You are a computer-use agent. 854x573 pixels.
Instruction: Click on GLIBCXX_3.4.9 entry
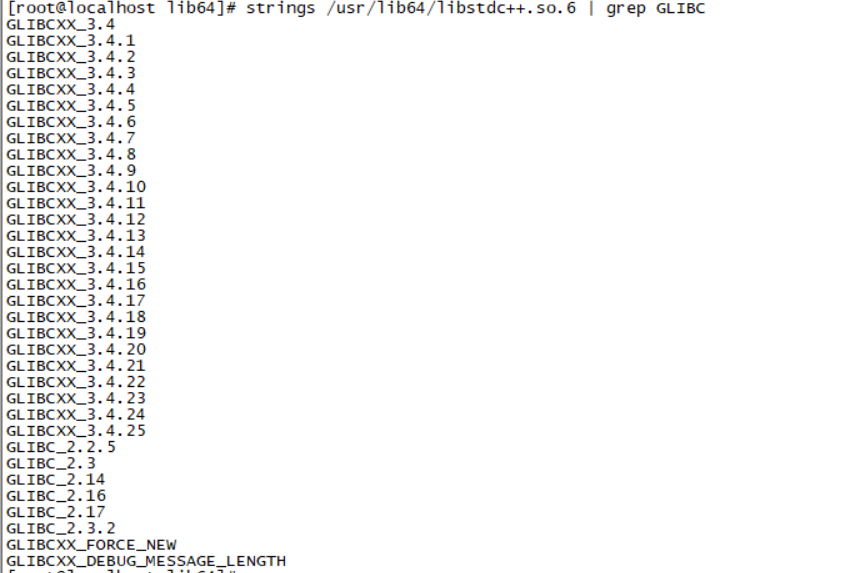(71, 170)
